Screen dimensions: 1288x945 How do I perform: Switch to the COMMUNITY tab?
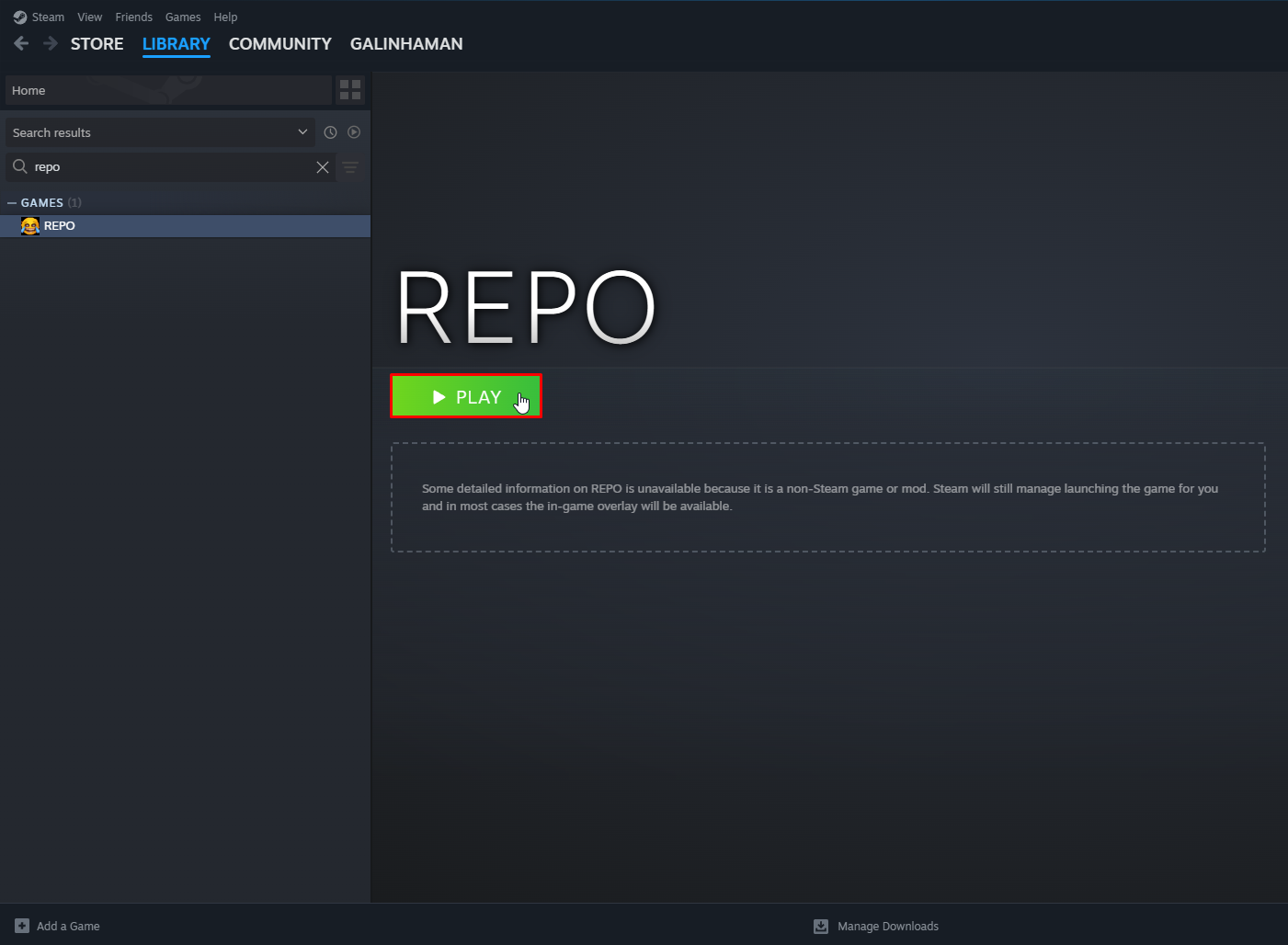point(279,43)
